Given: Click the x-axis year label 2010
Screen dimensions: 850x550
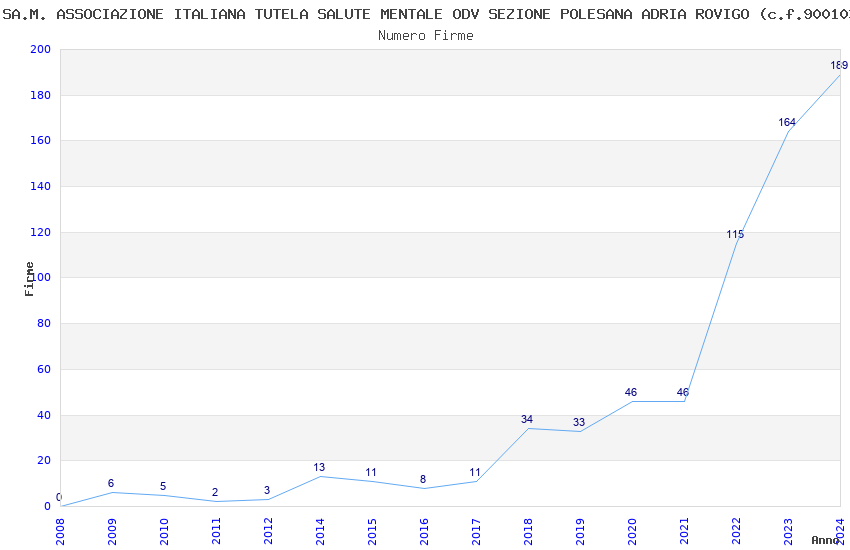Looking at the screenshot, I should (164, 532).
